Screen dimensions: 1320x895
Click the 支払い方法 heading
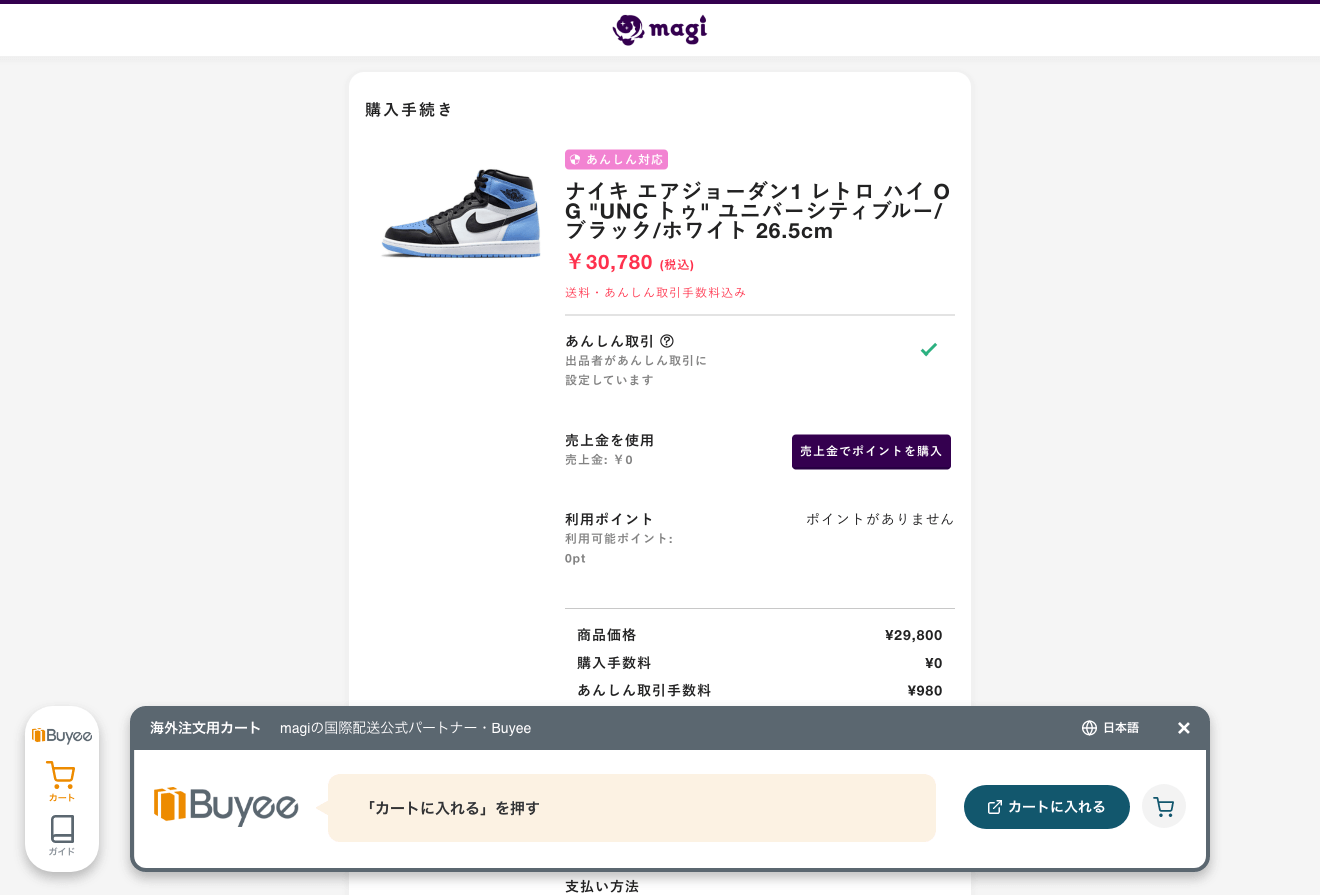pos(602,886)
